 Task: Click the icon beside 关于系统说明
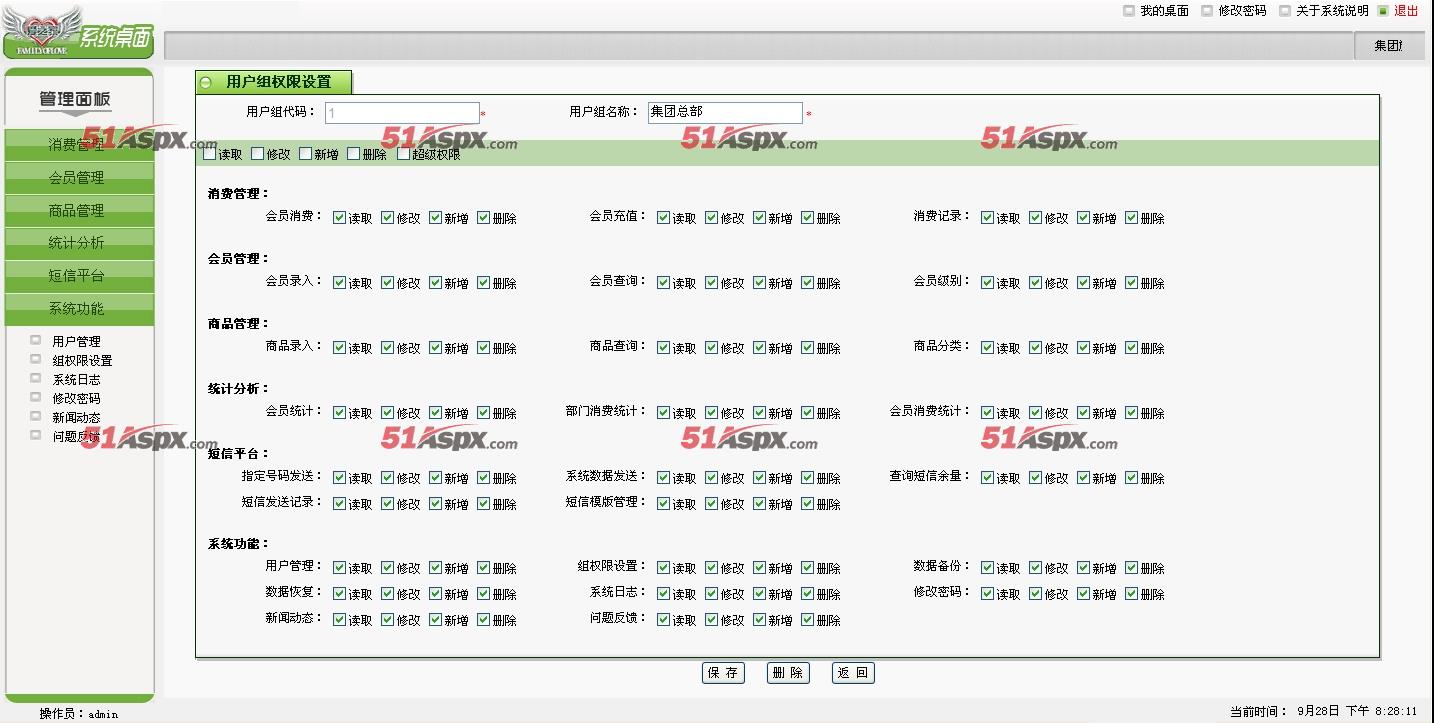(1285, 11)
